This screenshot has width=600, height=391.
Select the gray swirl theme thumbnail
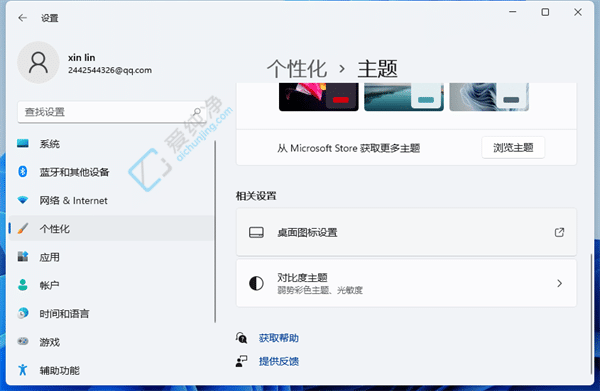click(489, 97)
